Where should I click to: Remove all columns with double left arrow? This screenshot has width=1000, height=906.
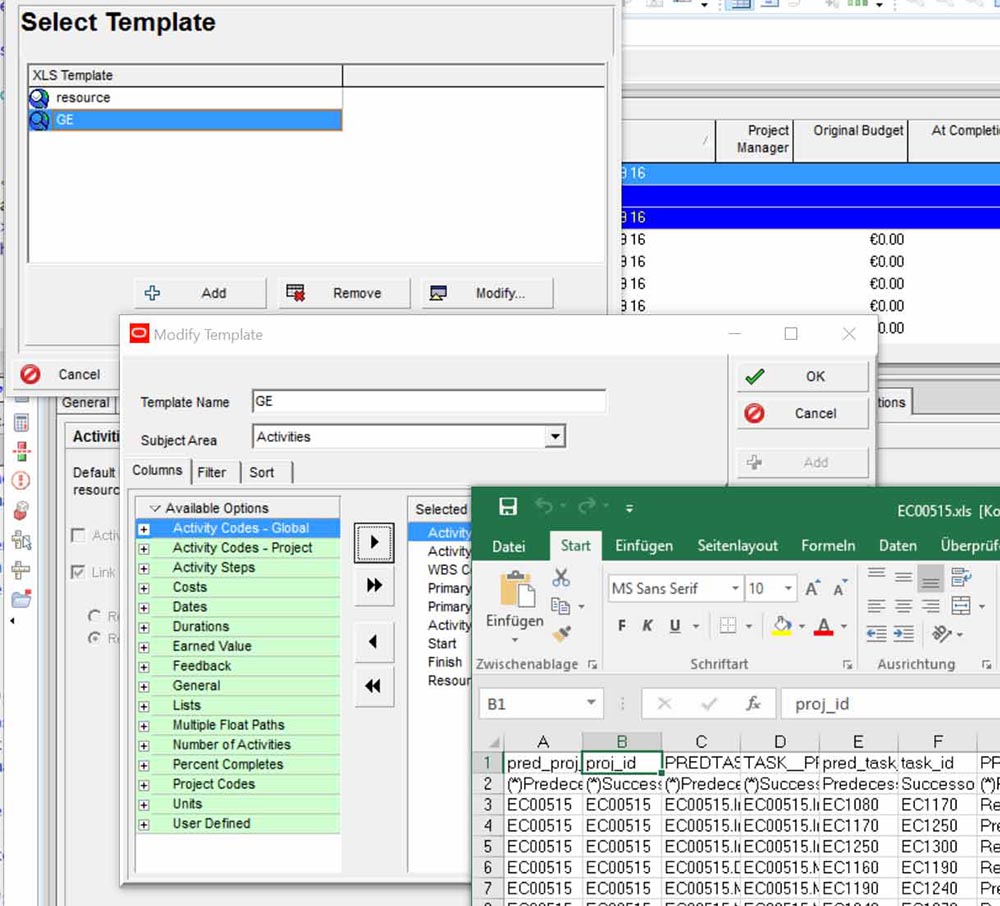(x=374, y=685)
